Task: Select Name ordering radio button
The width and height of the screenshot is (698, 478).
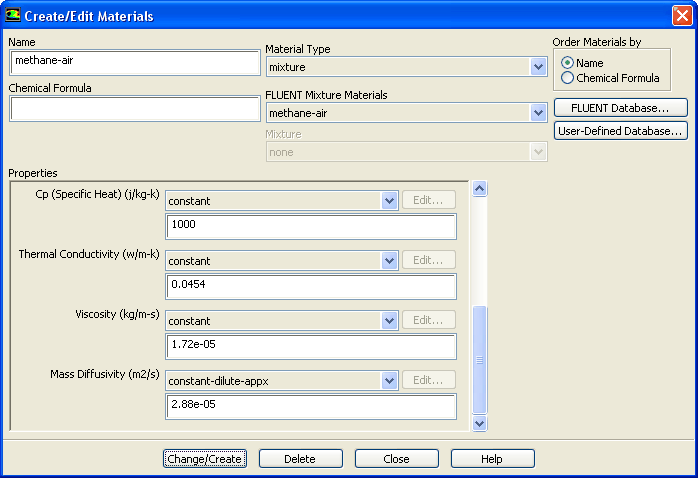Action: 567,63
